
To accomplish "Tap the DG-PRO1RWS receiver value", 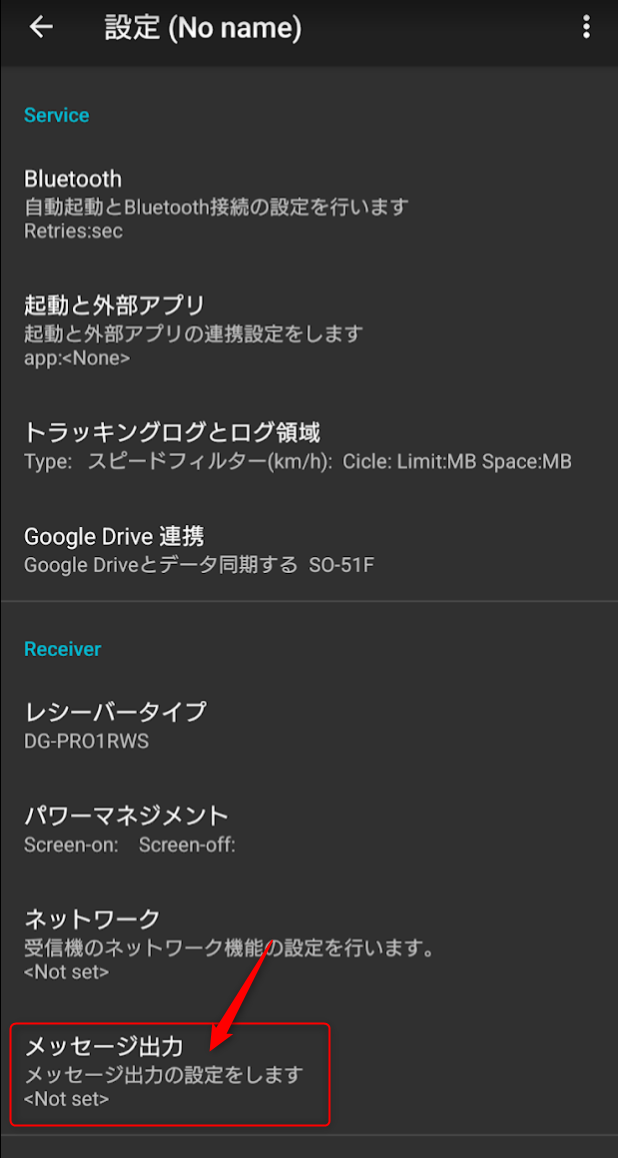I will [87, 741].
